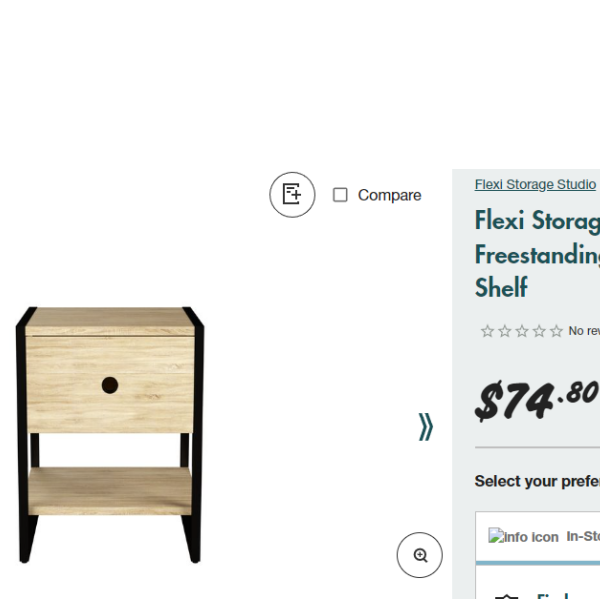This screenshot has width=600, height=600.
Task: Click the lower shelf in the product photo
Action: pos(110,490)
